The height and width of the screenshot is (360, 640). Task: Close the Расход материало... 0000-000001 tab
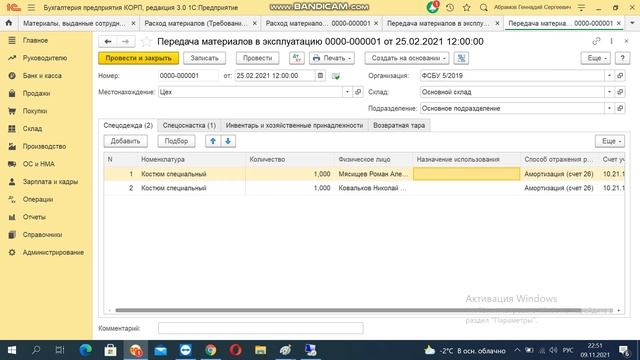376,23
